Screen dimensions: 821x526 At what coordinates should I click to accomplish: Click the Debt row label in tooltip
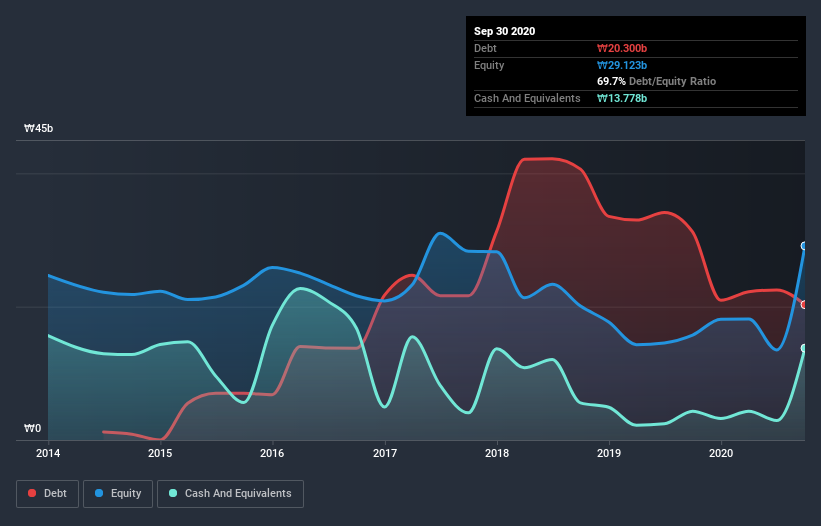click(485, 49)
